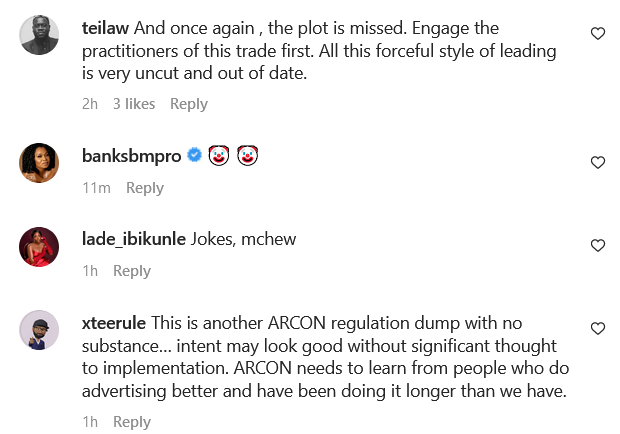Reply to xteerule's comment
Viewport: 620px width, 434px height.
(x=132, y=422)
